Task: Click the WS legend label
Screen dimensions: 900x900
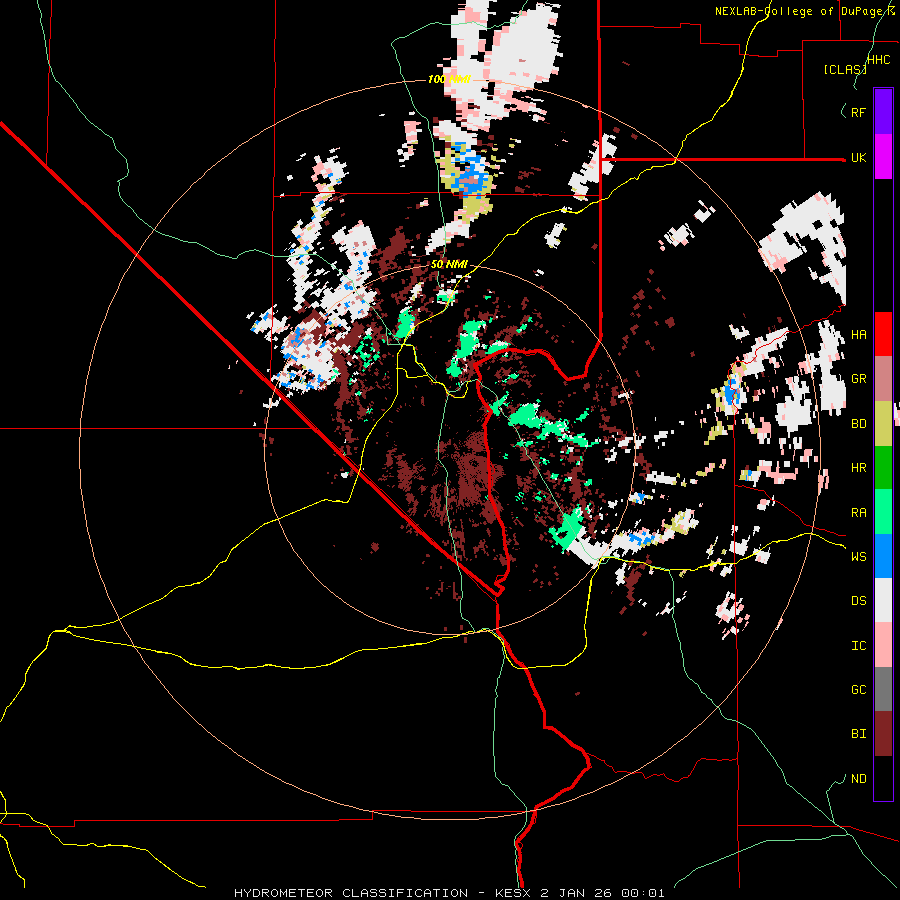Action: pos(858,557)
